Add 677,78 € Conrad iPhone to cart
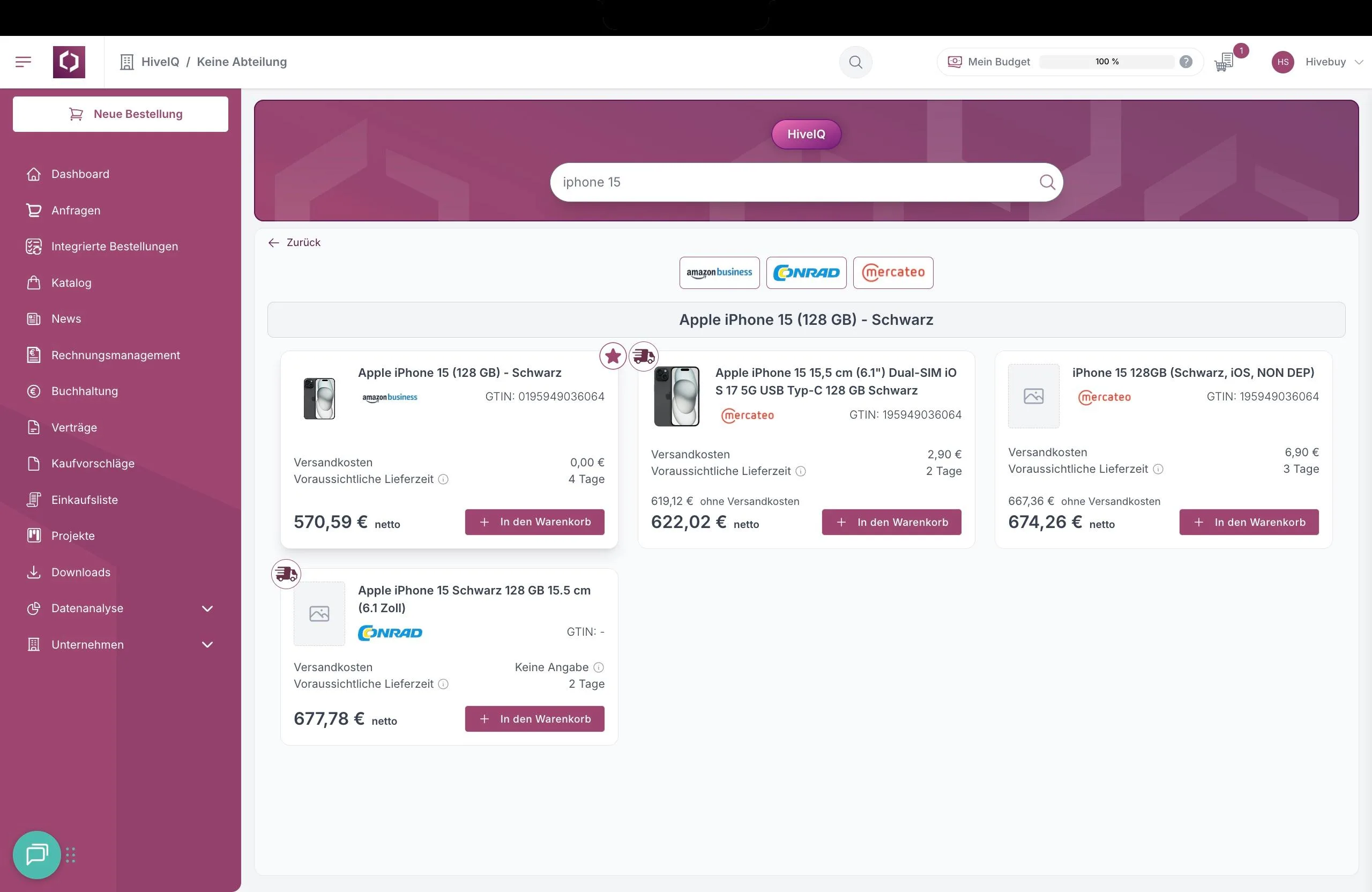 click(x=534, y=719)
